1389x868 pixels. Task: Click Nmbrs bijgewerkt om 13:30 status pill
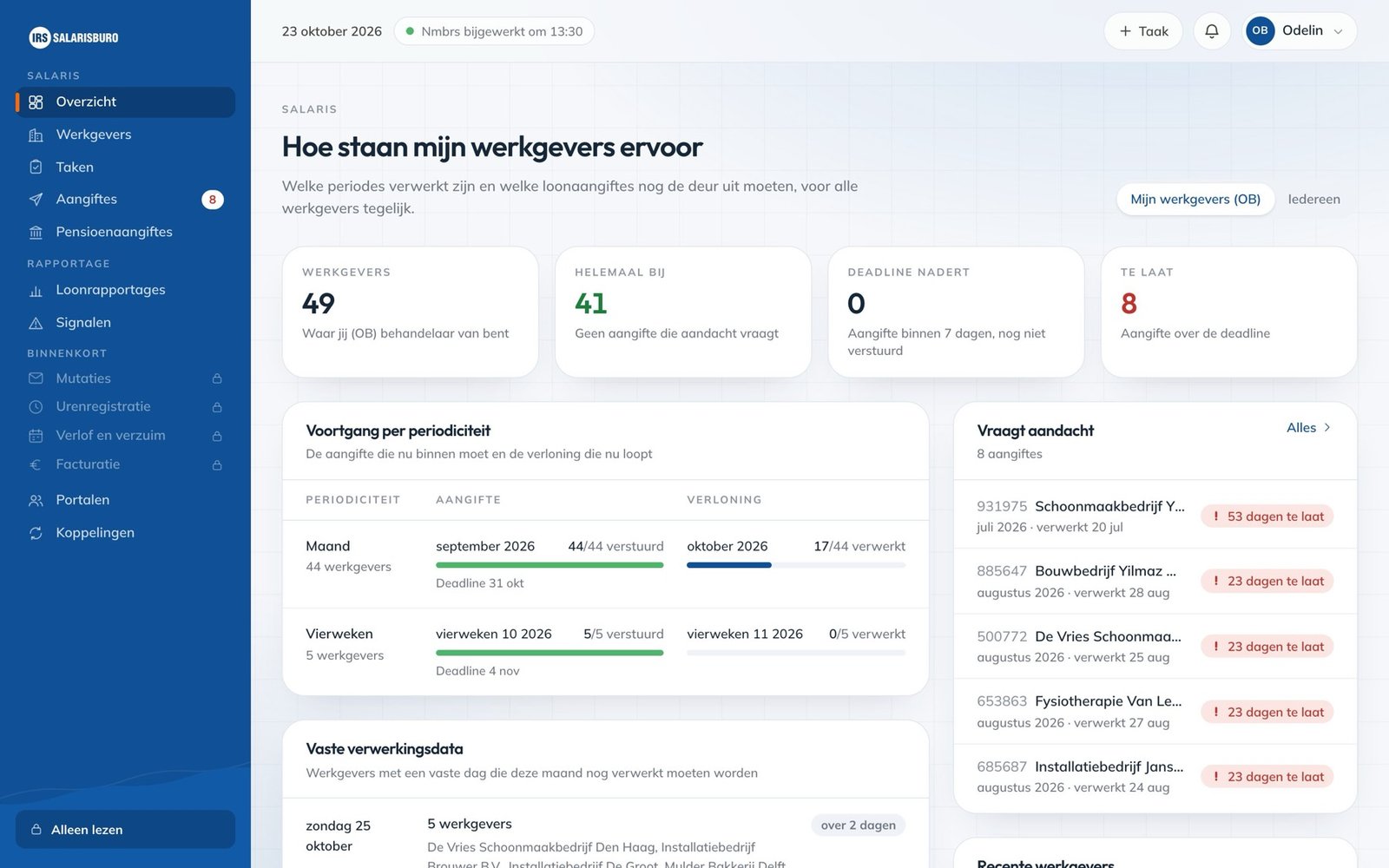494,31
